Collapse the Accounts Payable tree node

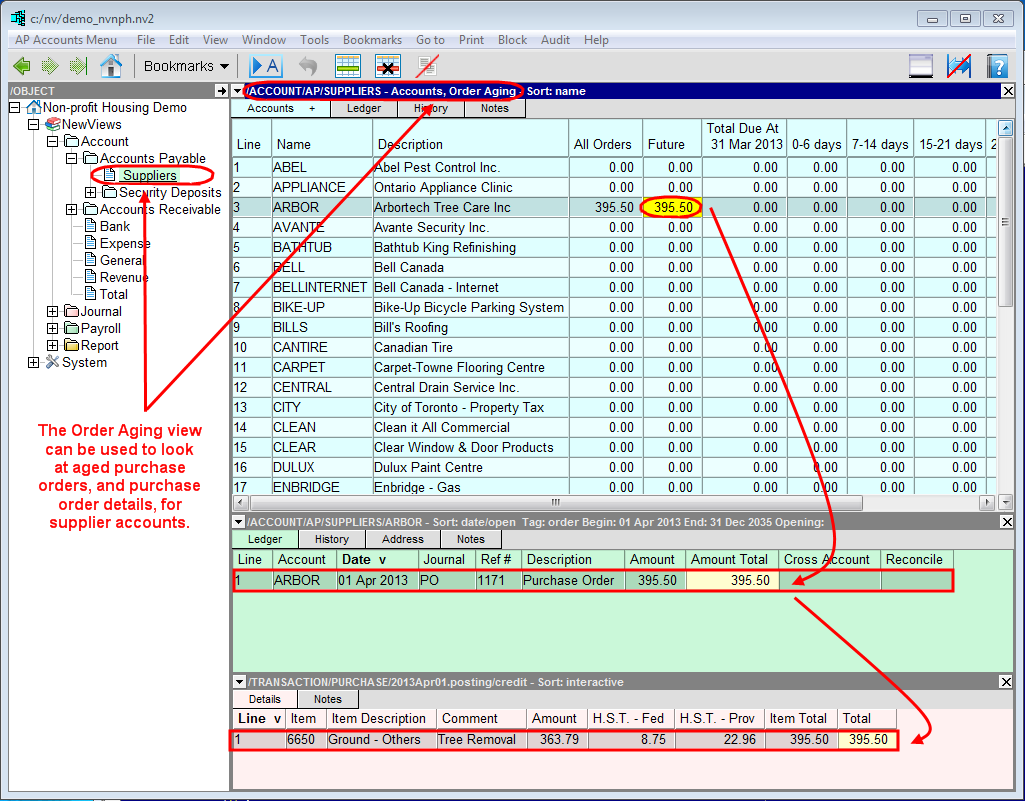pos(72,159)
